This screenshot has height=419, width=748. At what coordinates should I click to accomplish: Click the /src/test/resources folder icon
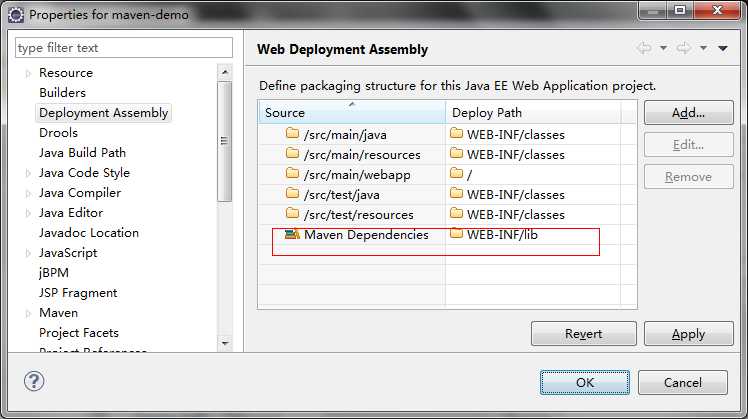click(x=292, y=213)
